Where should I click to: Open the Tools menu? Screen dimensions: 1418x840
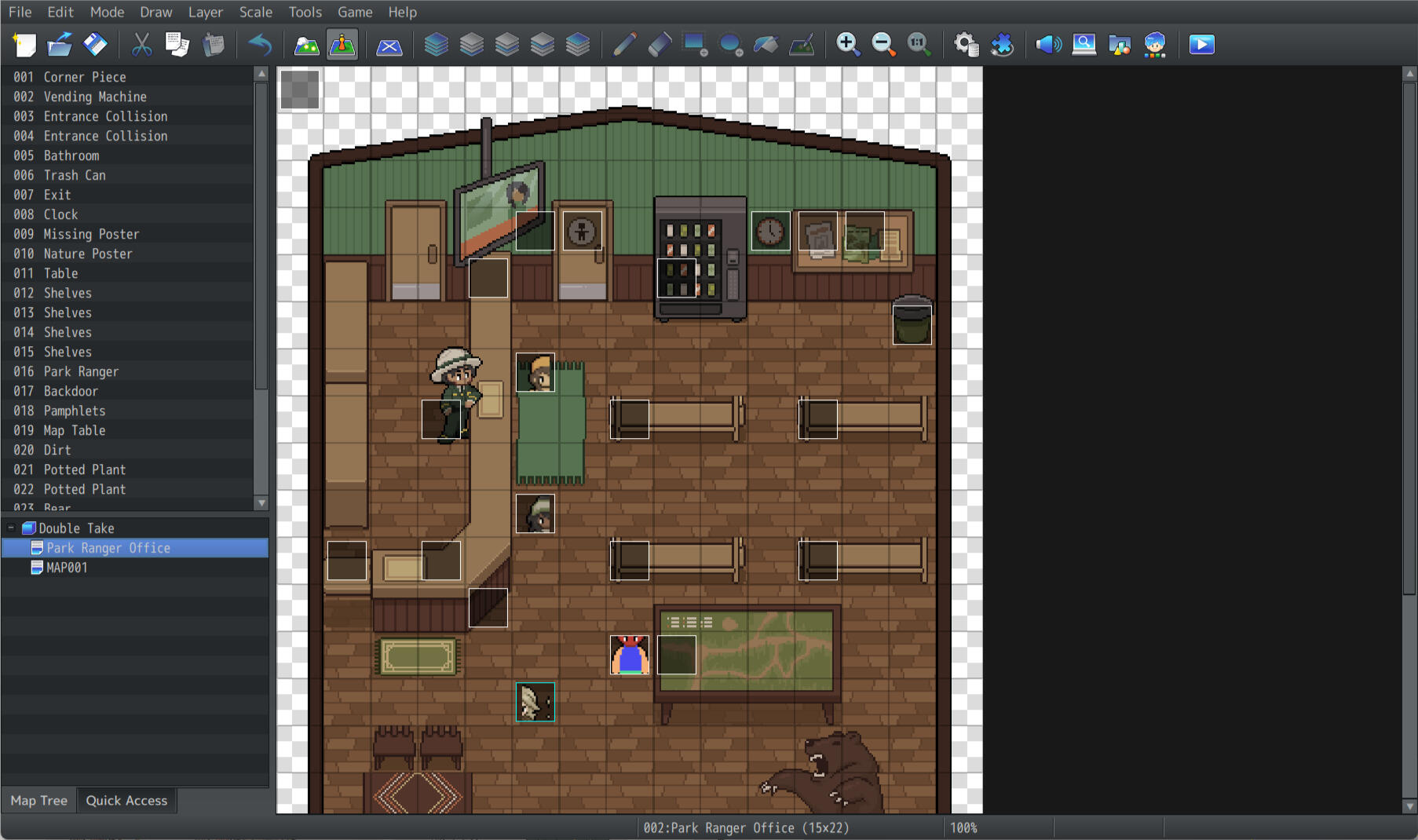click(x=305, y=12)
